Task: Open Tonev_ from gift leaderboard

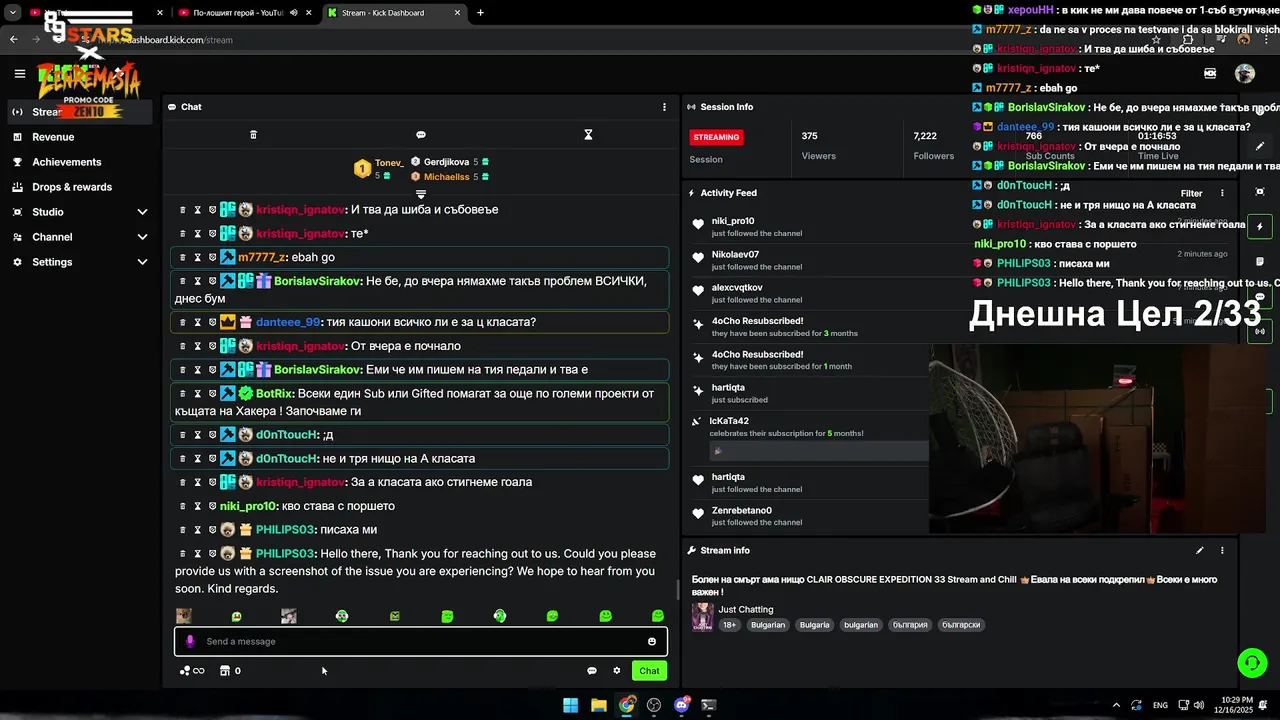Action: [389, 162]
